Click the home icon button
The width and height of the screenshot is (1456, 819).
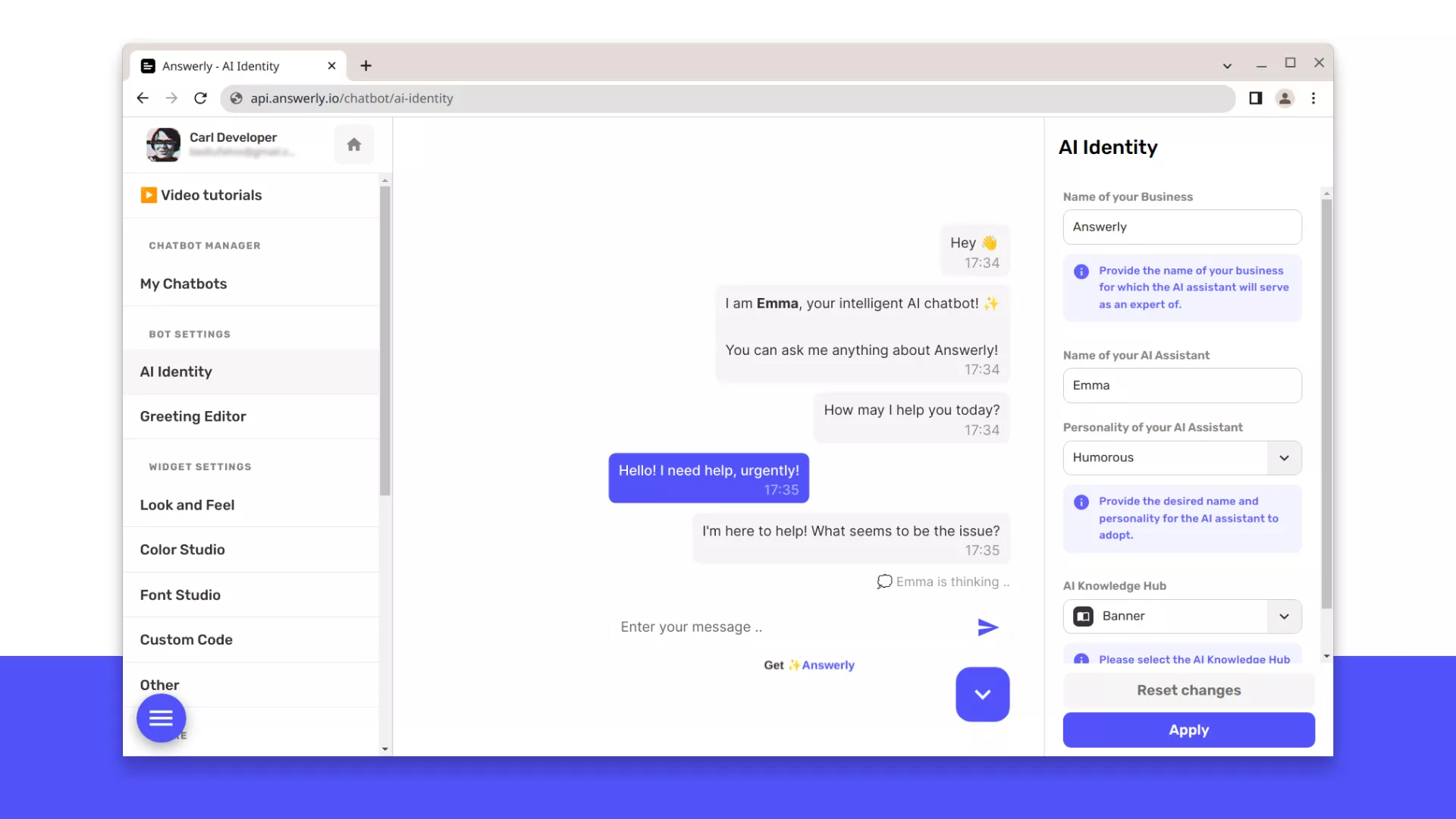pyautogui.click(x=353, y=144)
